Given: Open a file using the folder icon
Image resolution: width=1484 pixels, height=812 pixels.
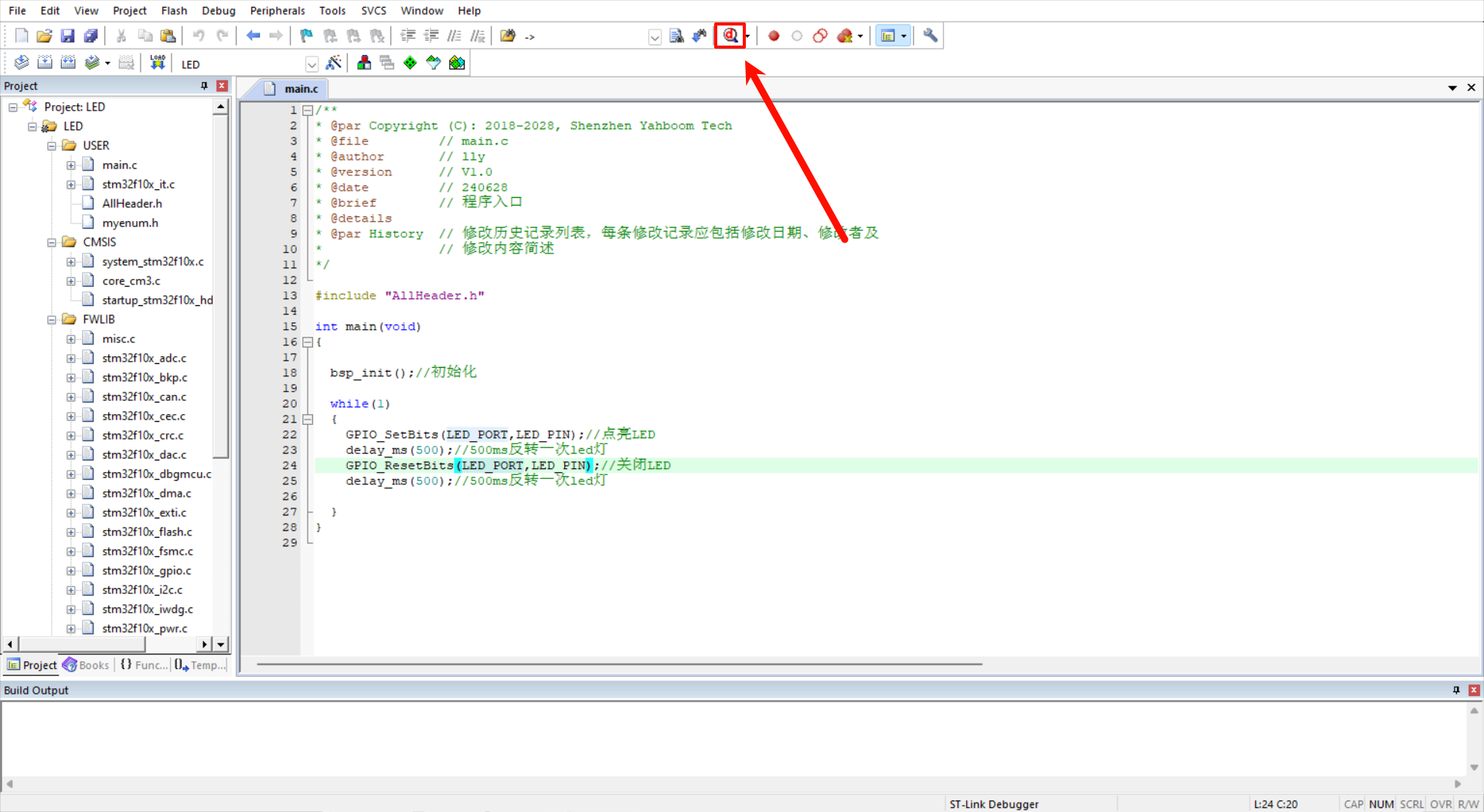Looking at the screenshot, I should (45, 36).
